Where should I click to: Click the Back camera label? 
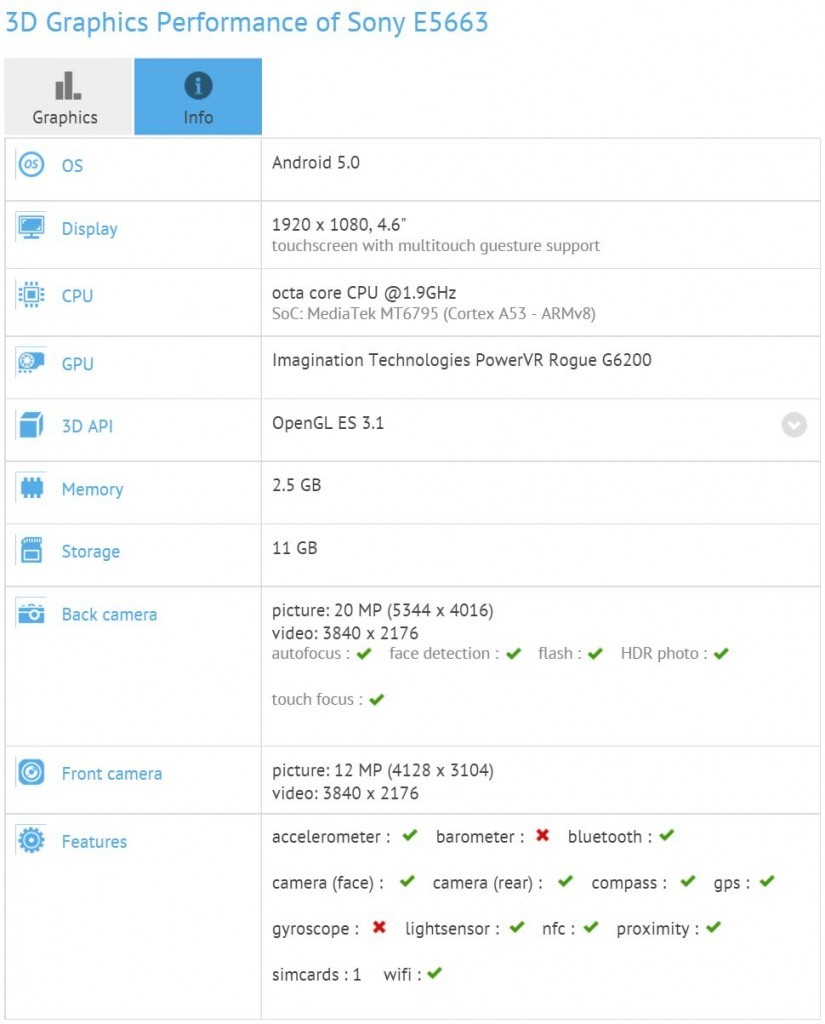tap(109, 615)
